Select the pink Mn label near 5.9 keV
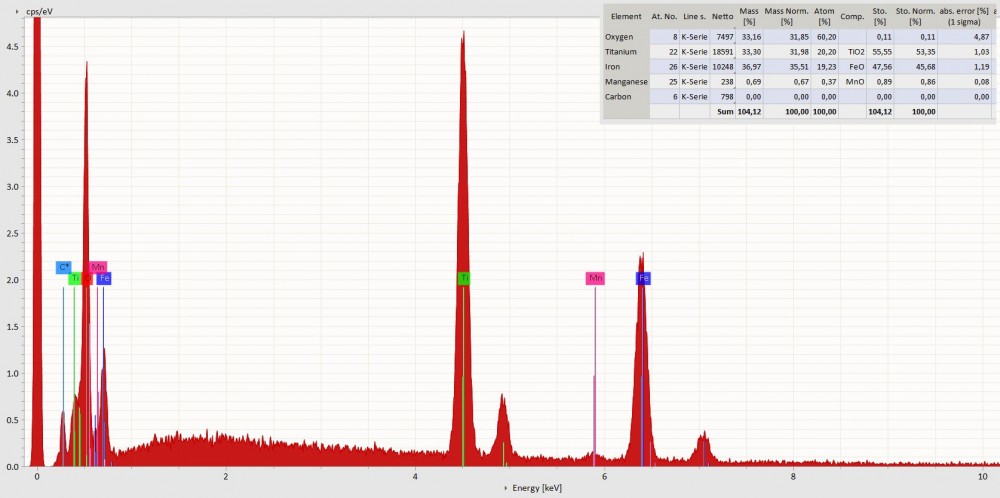 (595, 278)
